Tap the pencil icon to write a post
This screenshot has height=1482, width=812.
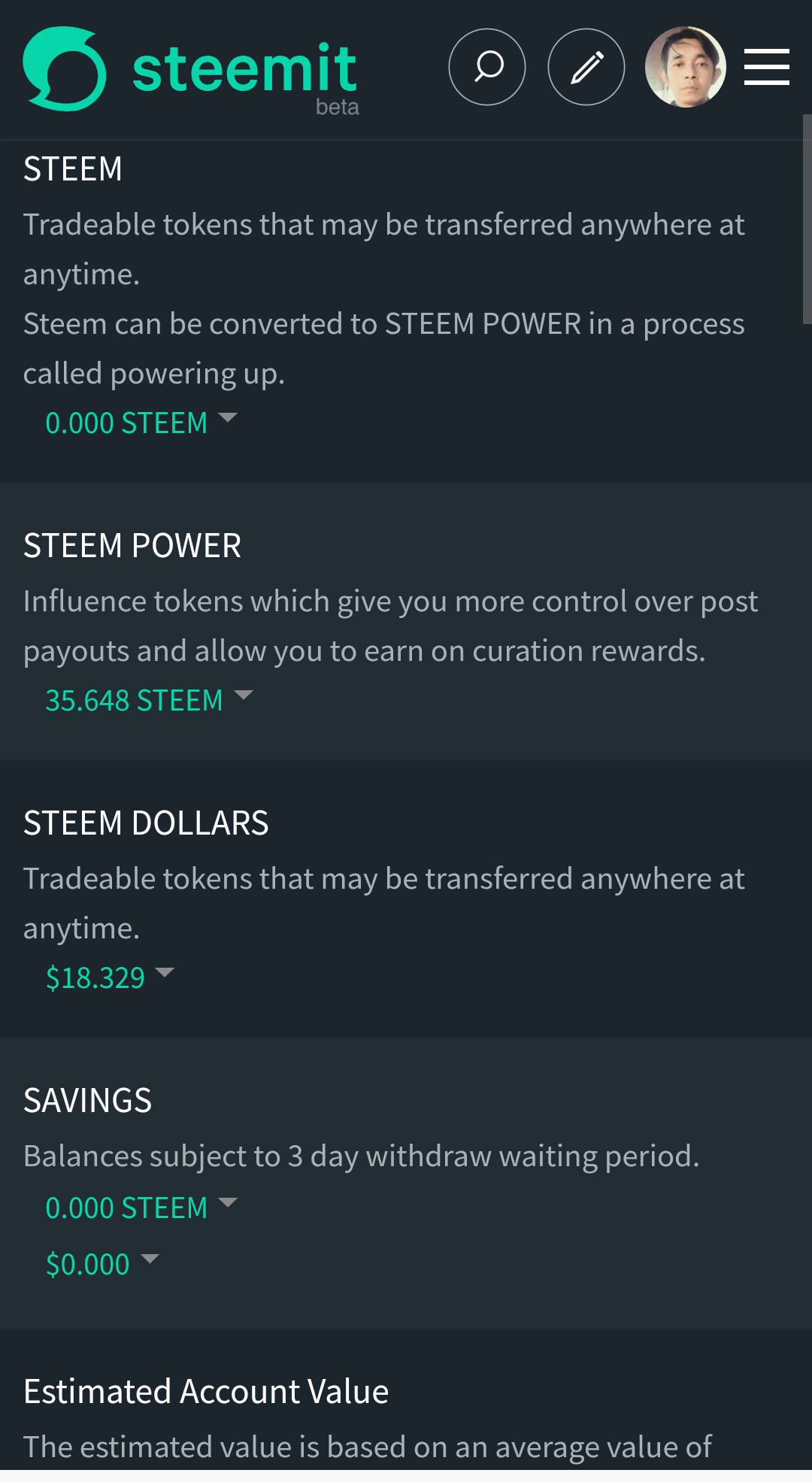[x=586, y=67]
